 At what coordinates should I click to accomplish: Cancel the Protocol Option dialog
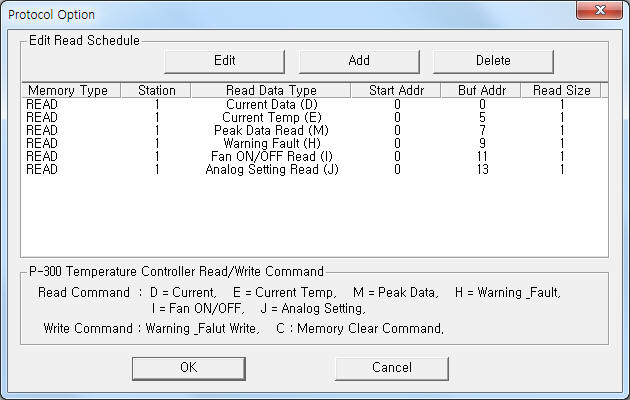coord(392,368)
